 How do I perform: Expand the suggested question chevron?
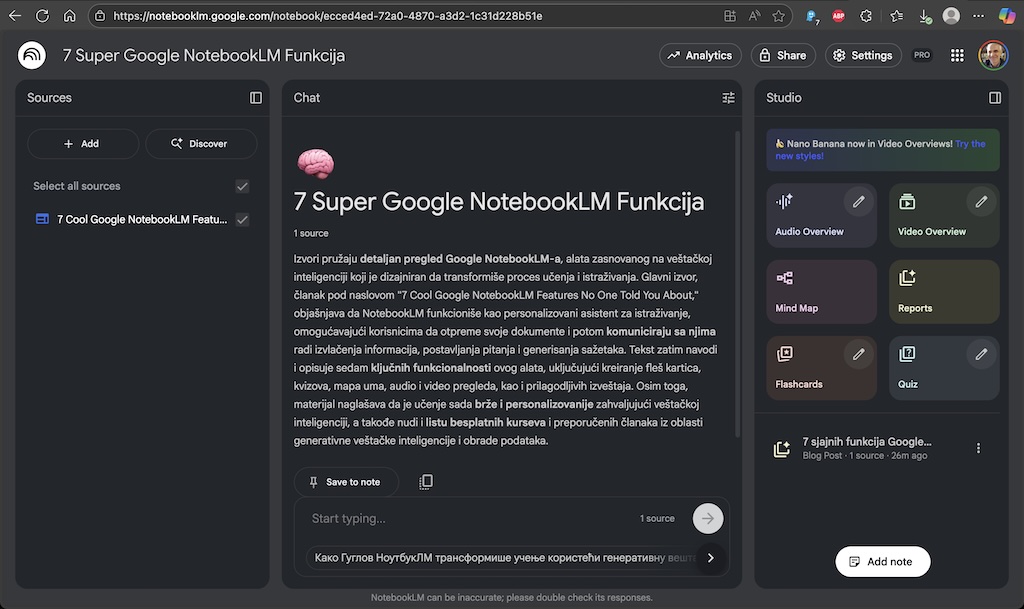710,557
